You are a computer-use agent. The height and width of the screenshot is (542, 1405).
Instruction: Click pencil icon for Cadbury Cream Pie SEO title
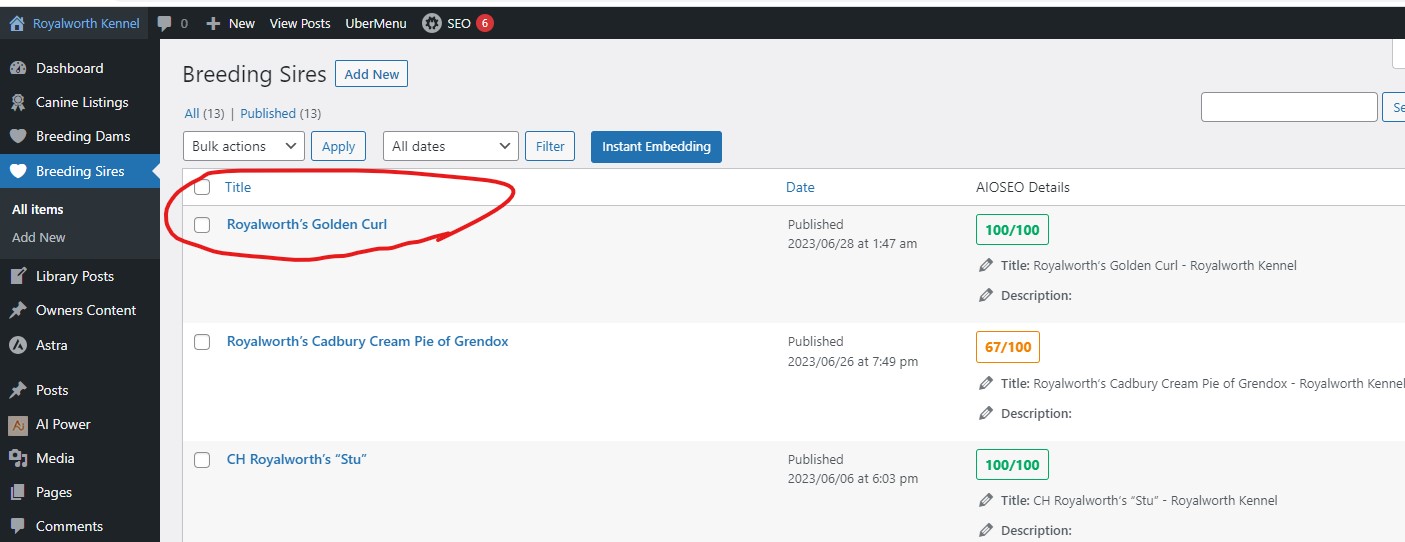[x=986, y=383]
